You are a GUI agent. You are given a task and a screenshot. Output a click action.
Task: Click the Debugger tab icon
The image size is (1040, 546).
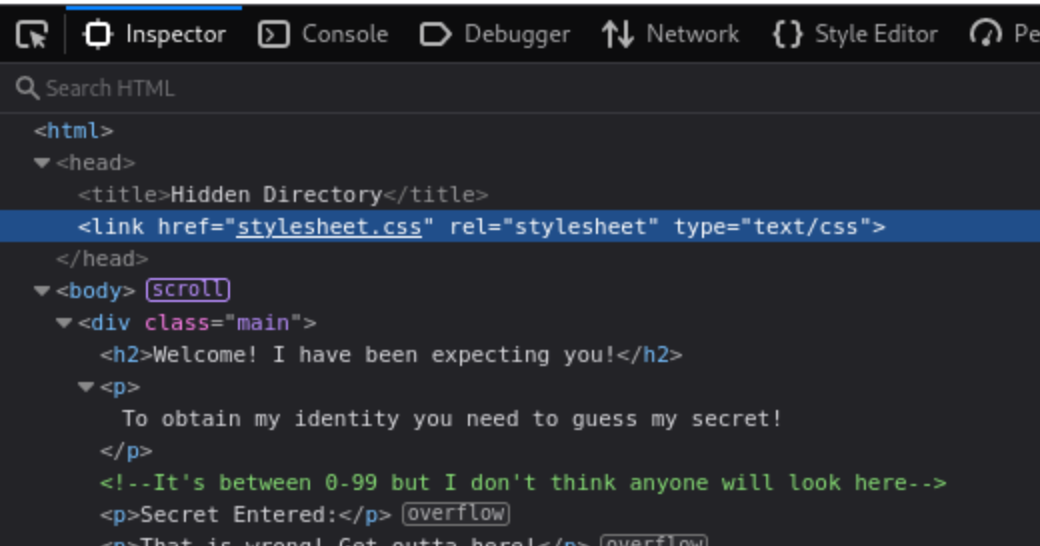coord(436,34)
